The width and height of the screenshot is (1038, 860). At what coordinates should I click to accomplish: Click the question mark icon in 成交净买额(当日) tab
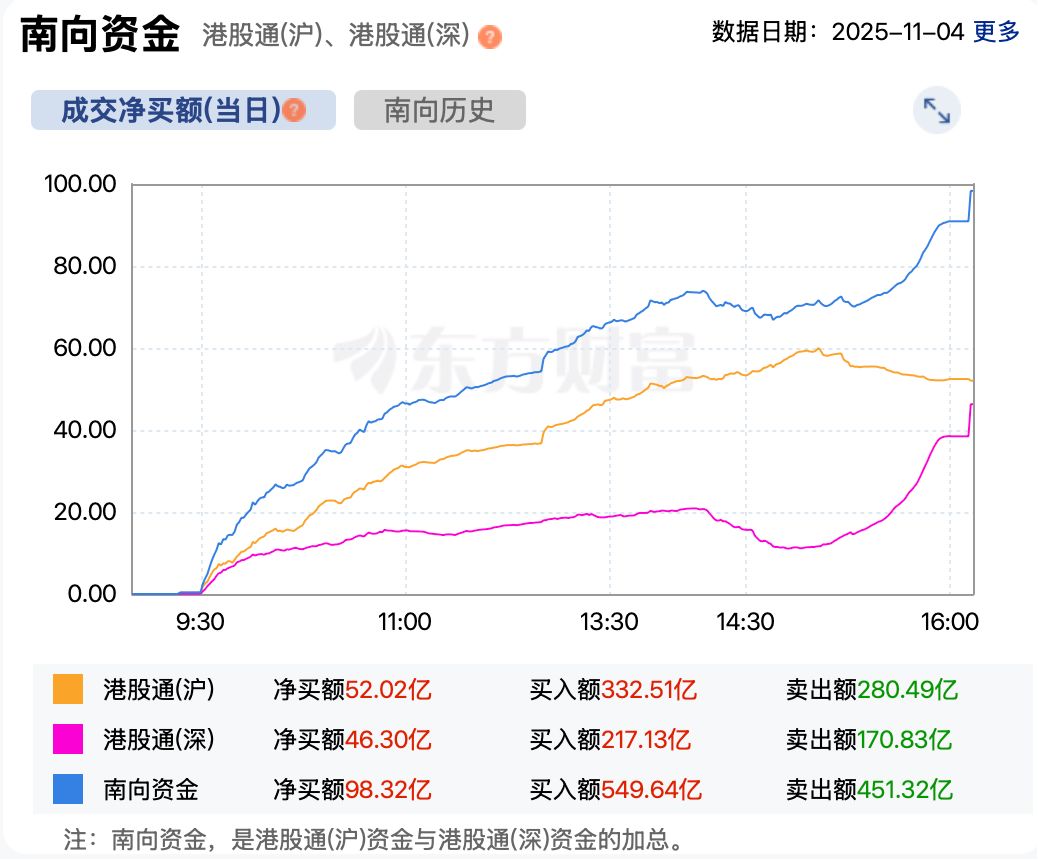click(294, 110)
